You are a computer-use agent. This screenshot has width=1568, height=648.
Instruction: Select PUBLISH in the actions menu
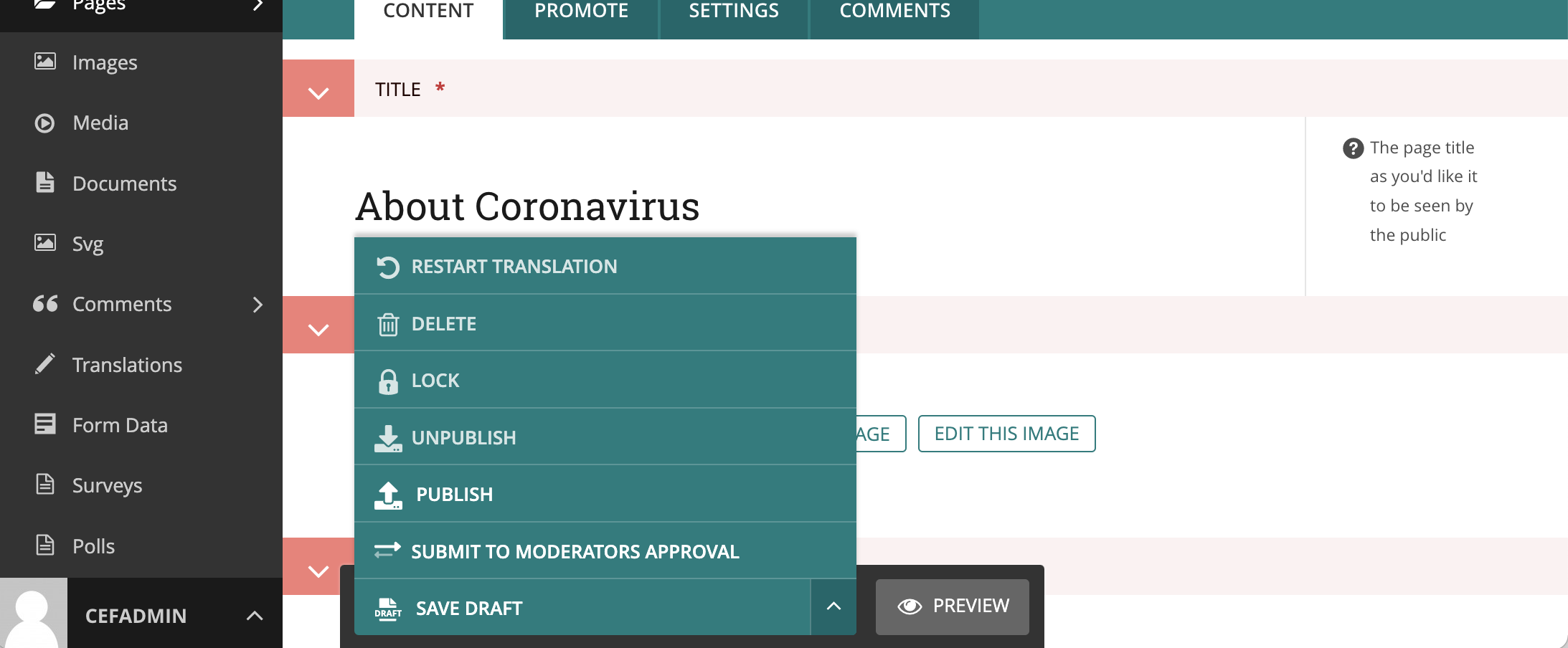point(605,494)
